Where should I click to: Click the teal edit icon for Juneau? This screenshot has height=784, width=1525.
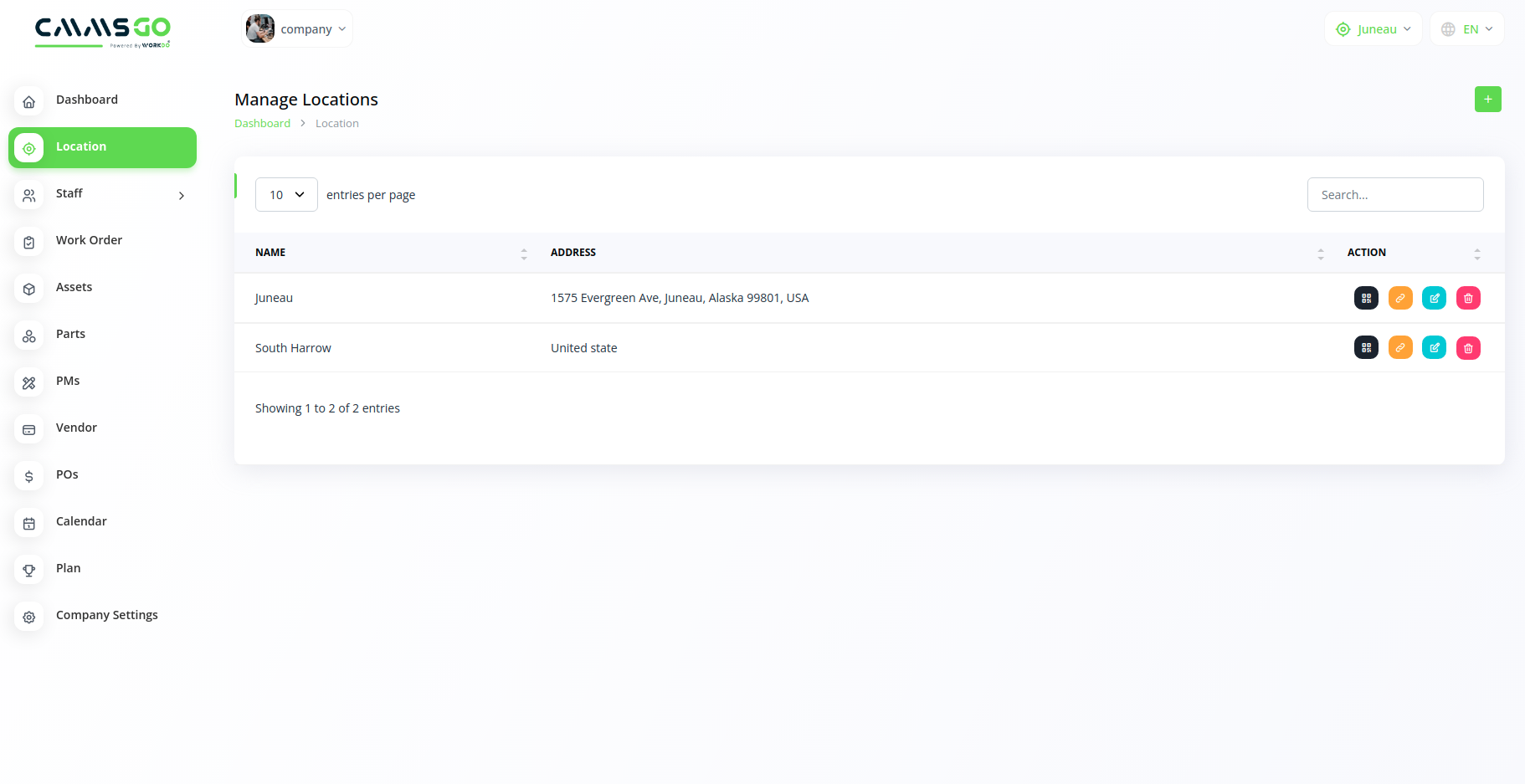point(1434,298)
